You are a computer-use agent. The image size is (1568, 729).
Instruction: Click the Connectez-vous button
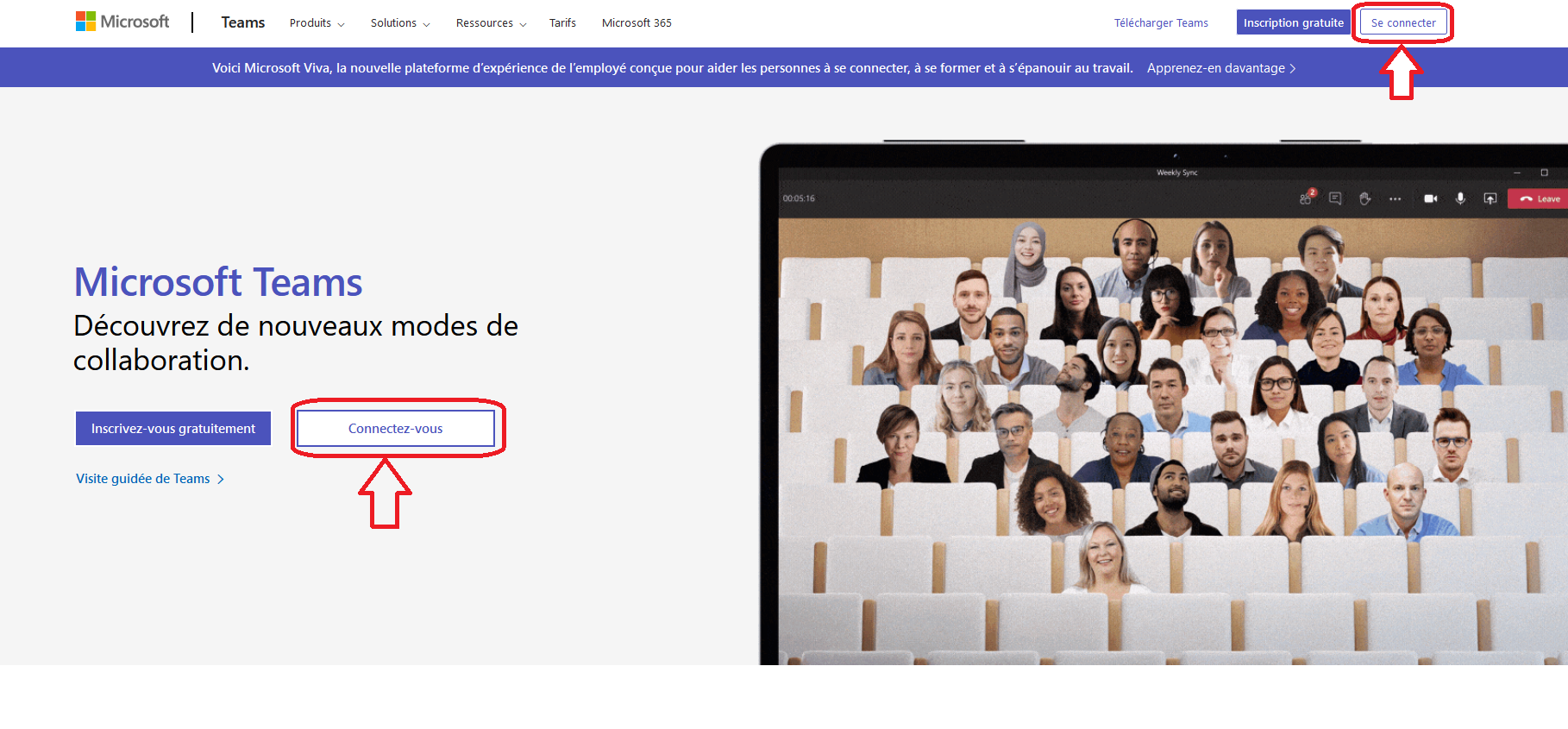(396, 428)
